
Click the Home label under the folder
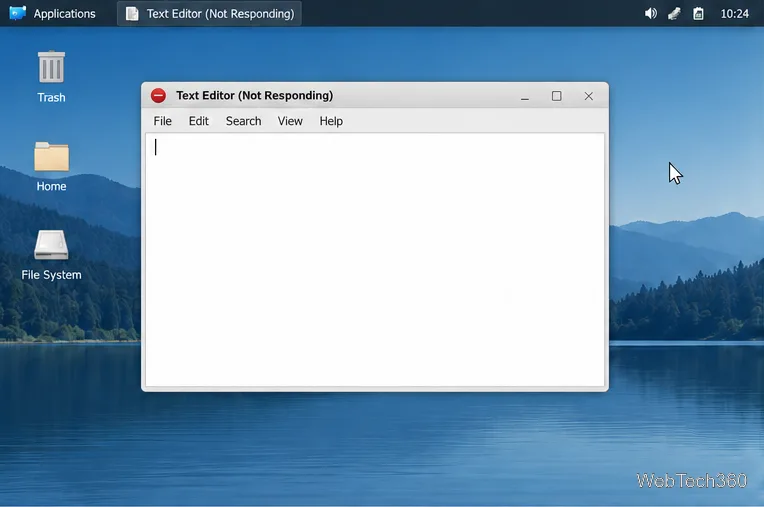[x=51, y=186]
